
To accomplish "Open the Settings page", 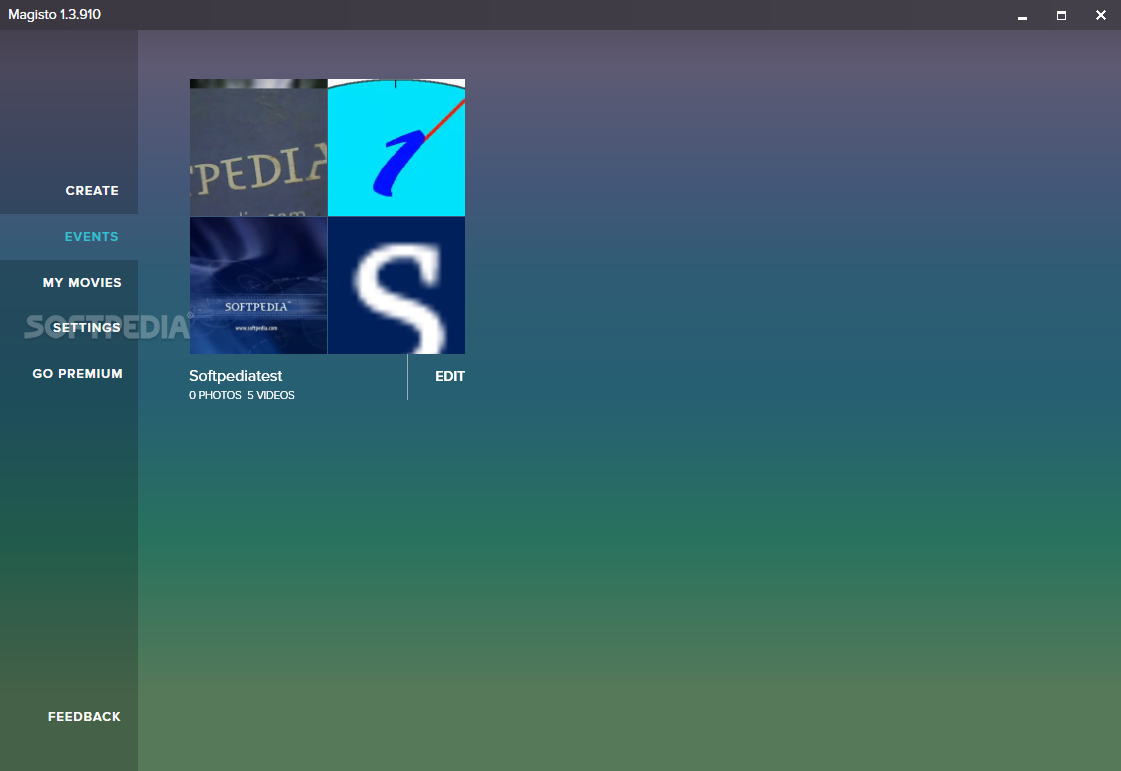I will pyautogui.click(x=86, y=328).
